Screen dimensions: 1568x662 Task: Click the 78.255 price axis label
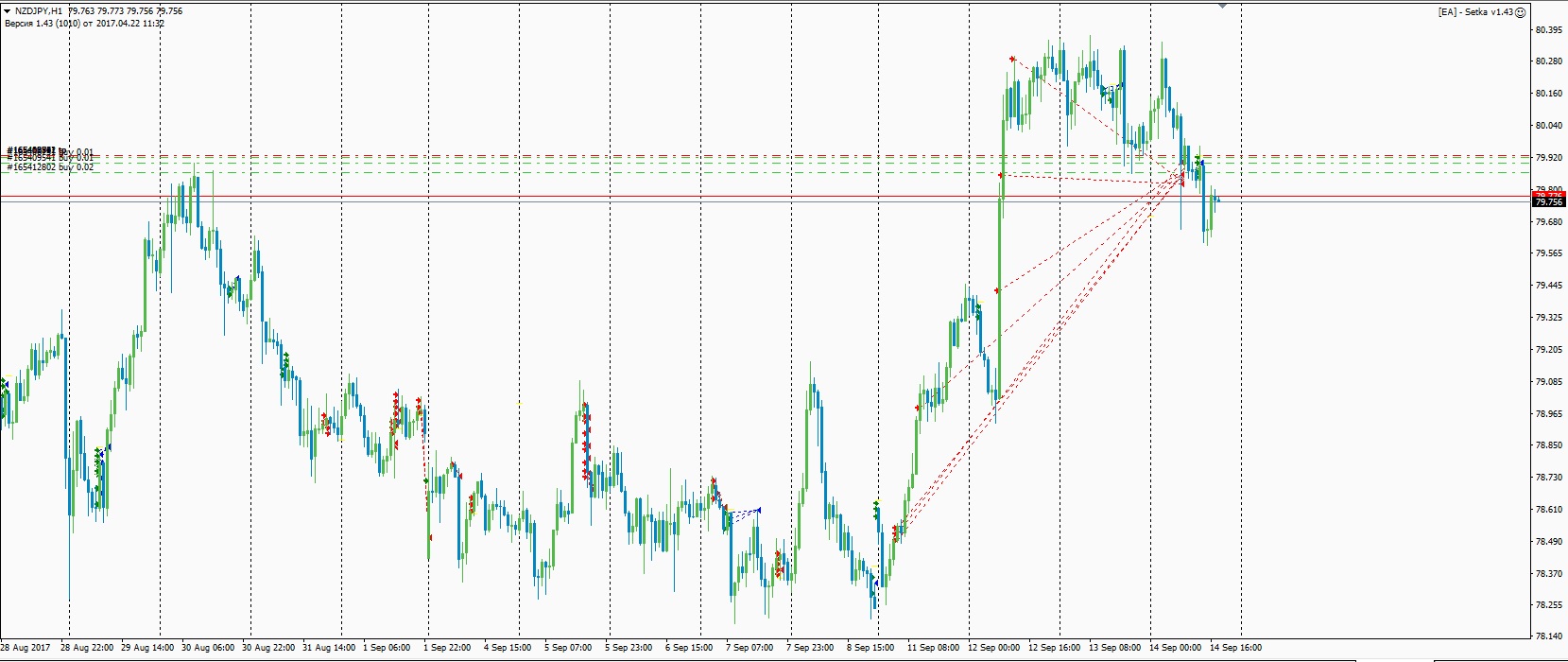coord(1547,605)
